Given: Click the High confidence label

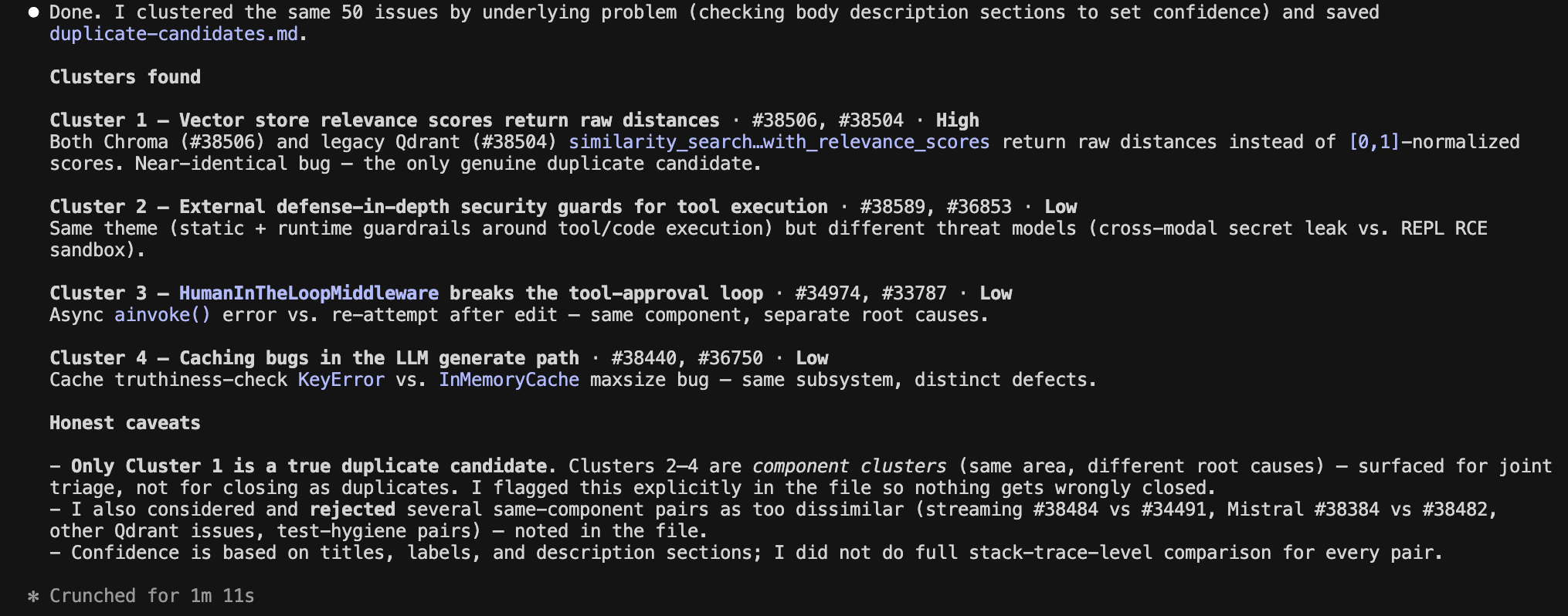Looking at the screenshot, I should click(x=957, y=120).
